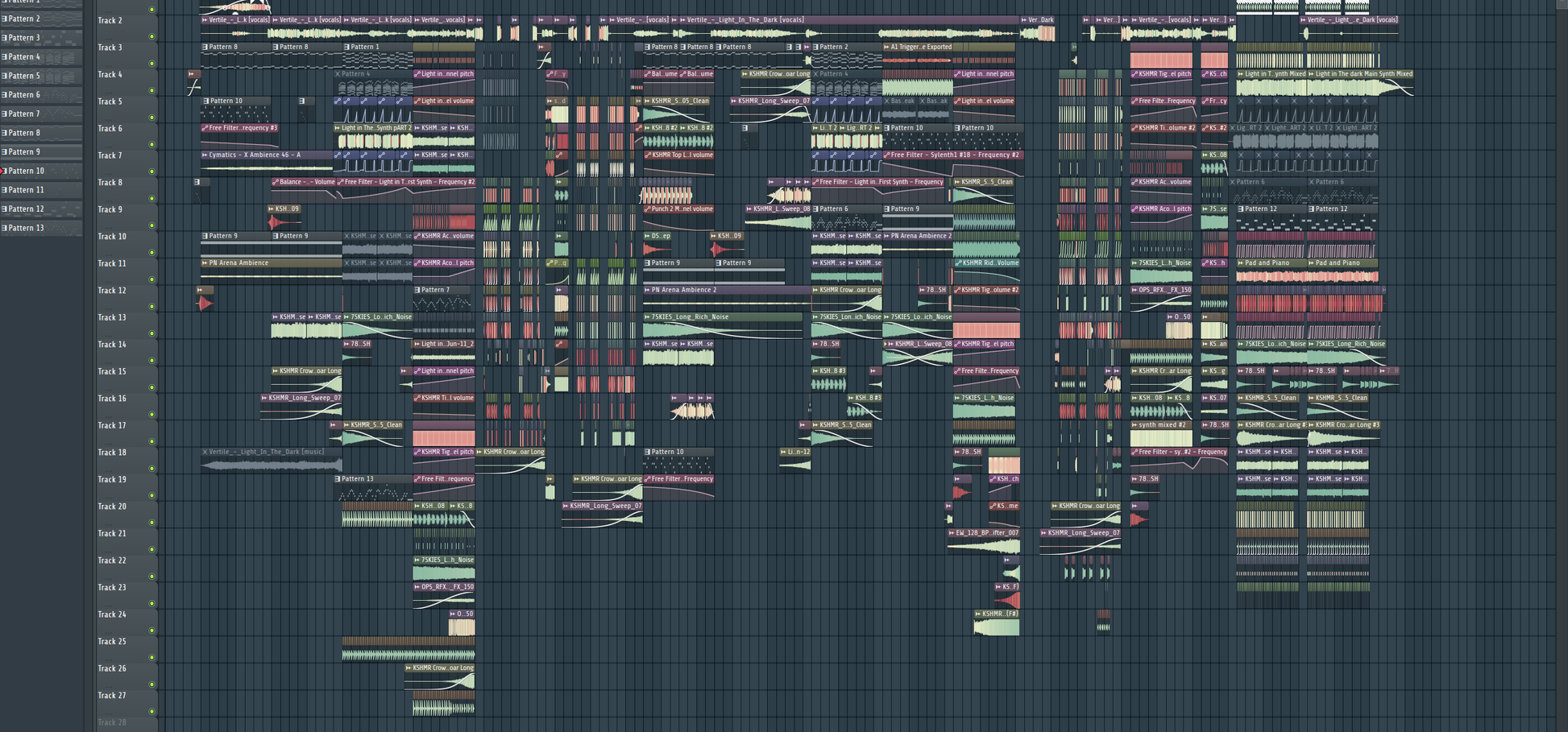This screenshot has width=1568, height=732.
Task: Open clip menu of OPS_RFX.._FX_150 on Track 23
Action: pyautogui.click(x=417, y=587)
